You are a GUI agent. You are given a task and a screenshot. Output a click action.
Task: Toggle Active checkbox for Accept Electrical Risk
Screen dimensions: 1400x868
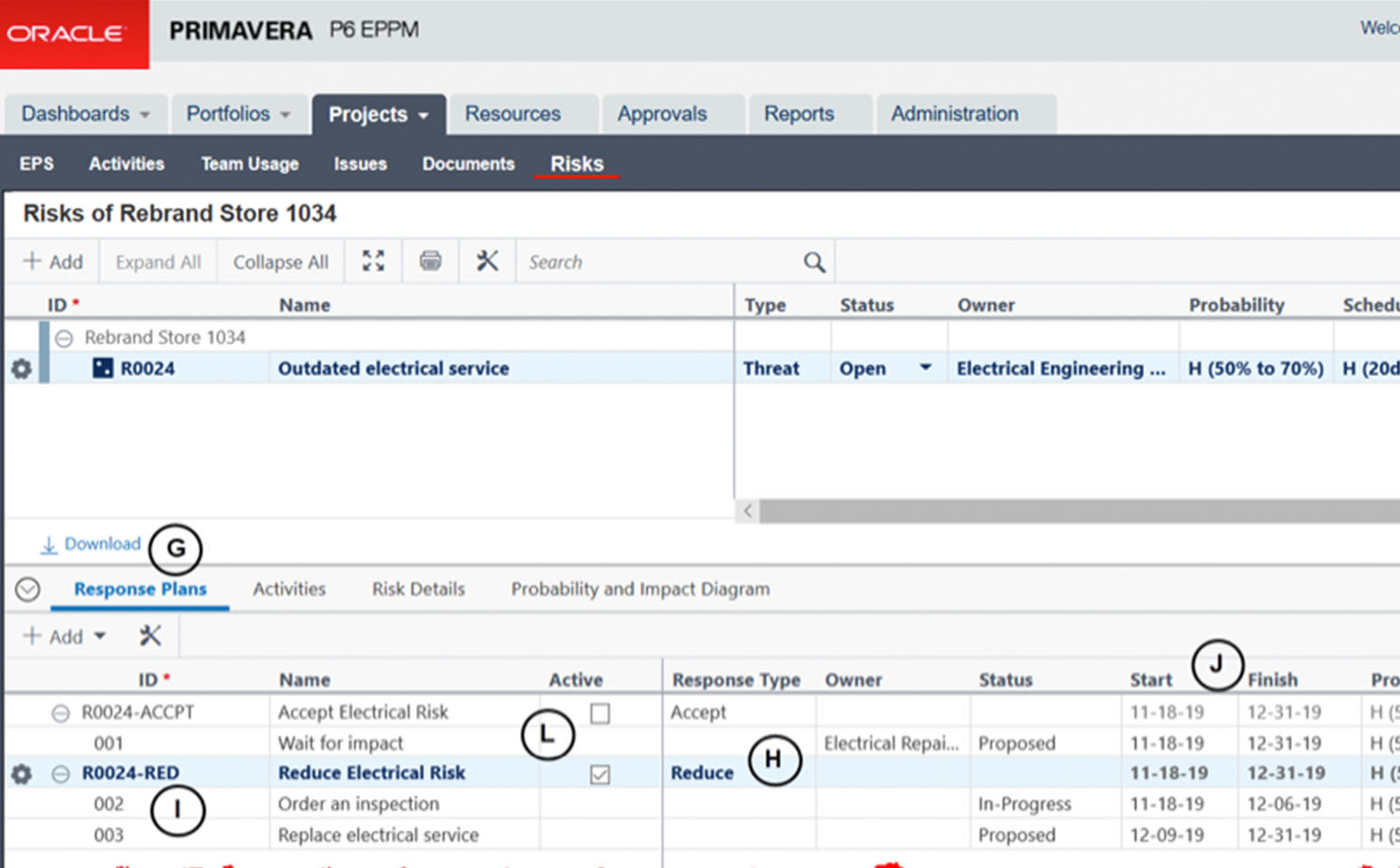pos(600,713)
